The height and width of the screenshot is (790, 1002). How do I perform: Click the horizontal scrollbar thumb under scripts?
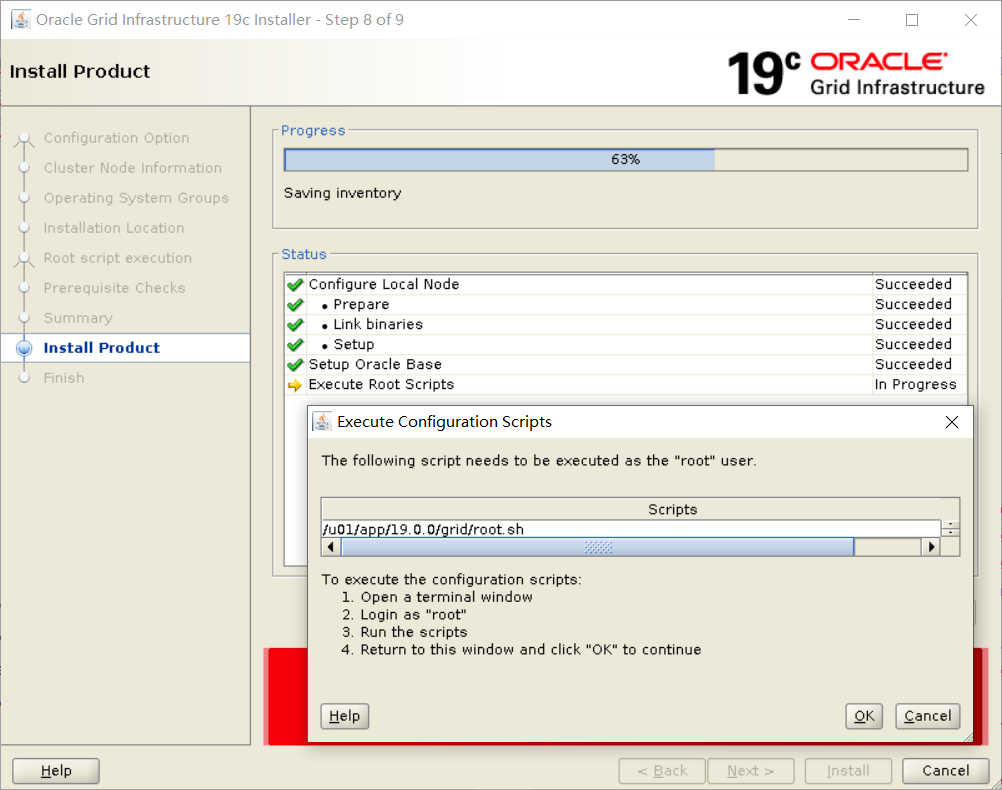pyautogui.click(x=597, y=547)
